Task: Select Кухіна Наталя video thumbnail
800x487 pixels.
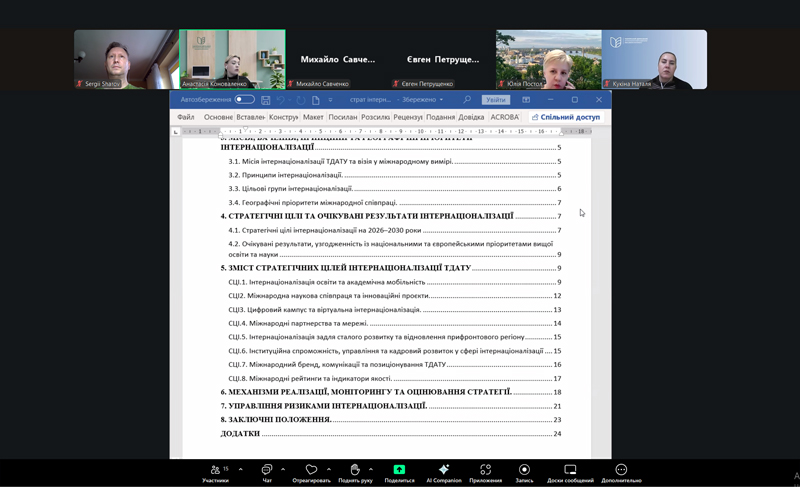Action: (x=654, y=59)
